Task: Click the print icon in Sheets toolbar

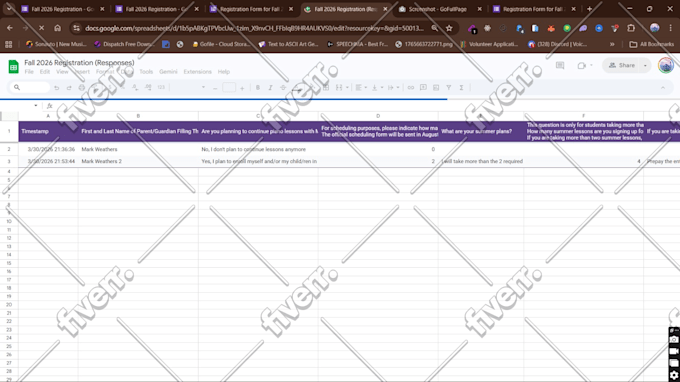Action: 82,88
